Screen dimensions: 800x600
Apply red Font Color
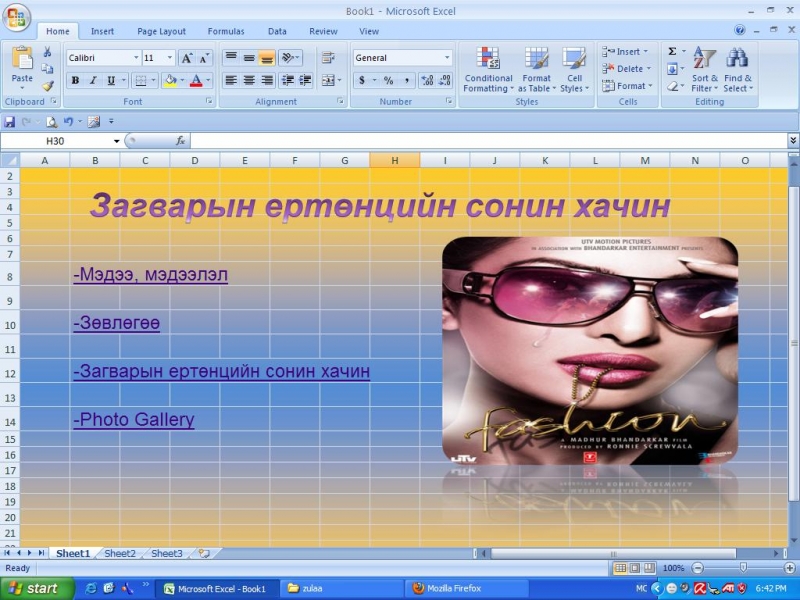coord(196,81)
